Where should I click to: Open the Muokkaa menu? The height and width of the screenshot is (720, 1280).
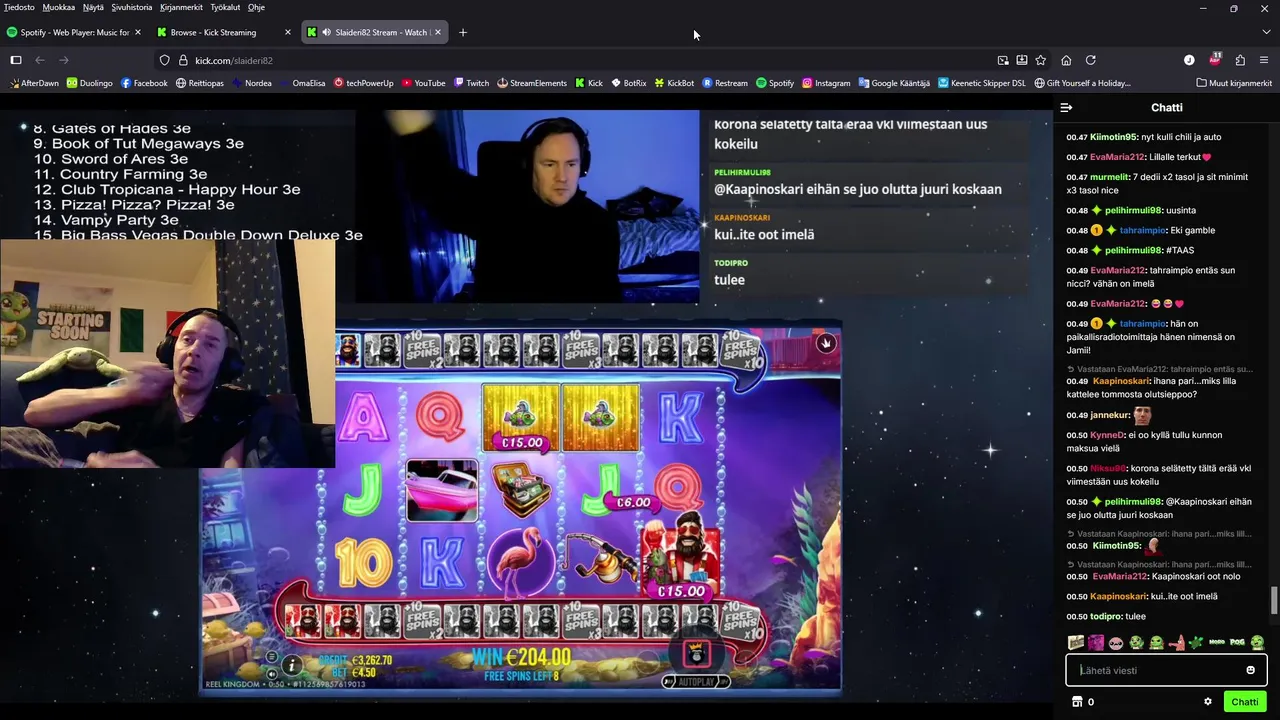click(x=59, y=7)
